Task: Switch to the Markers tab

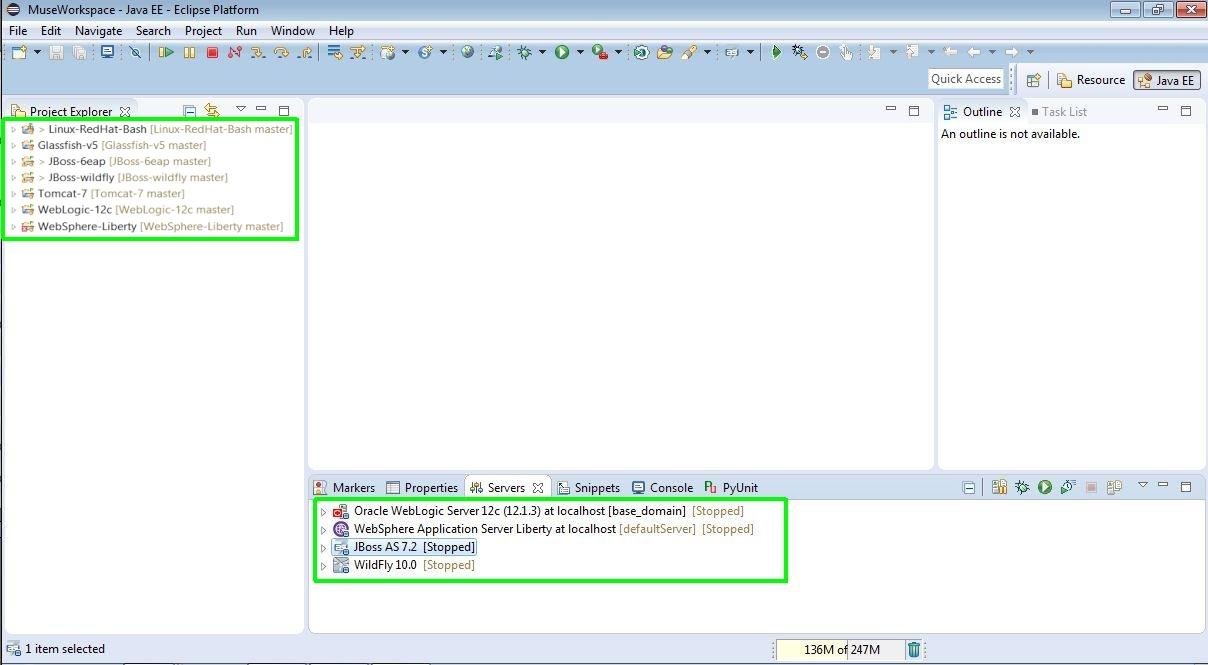Action: 344,488
